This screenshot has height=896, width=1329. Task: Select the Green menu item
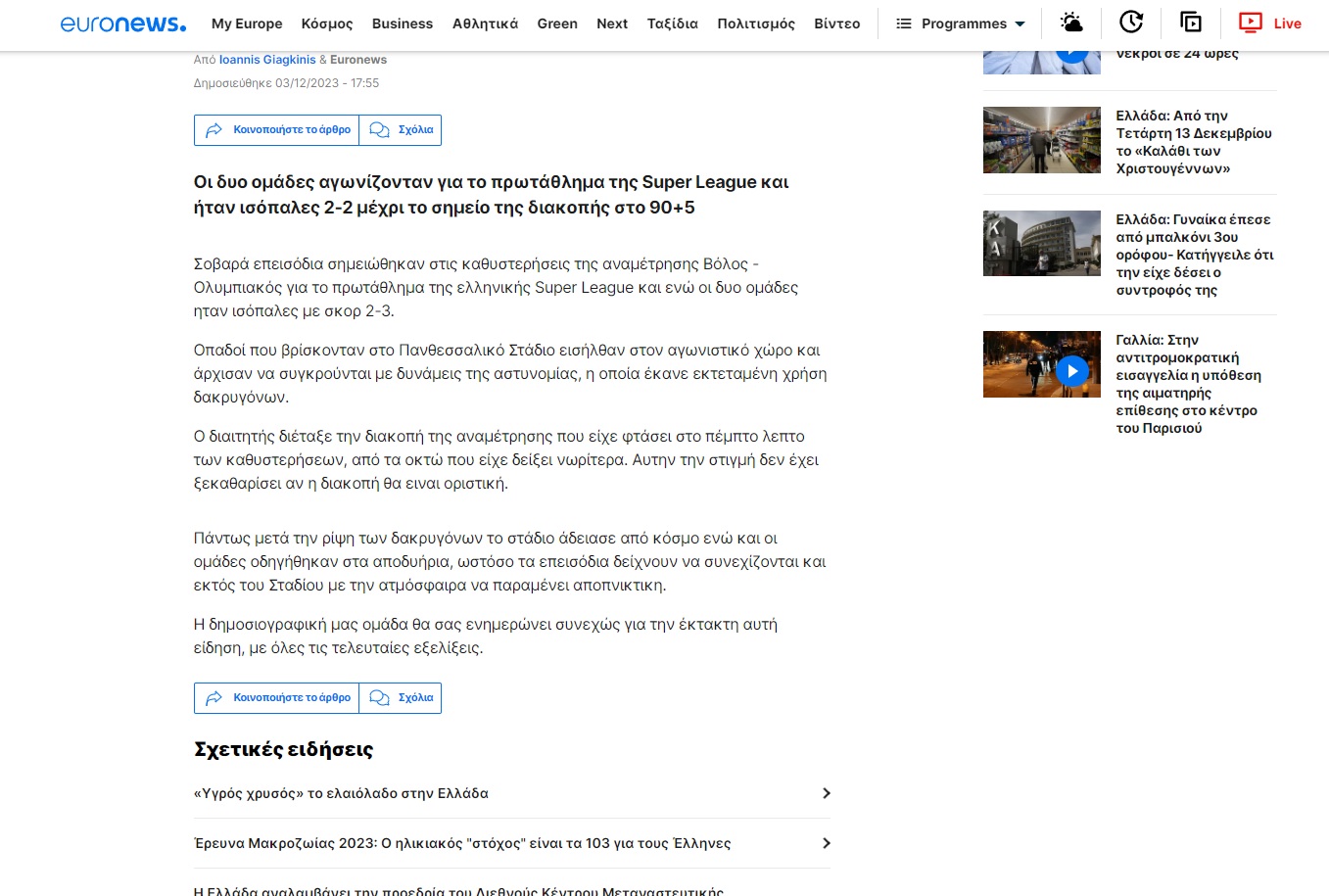pos(557,24)
